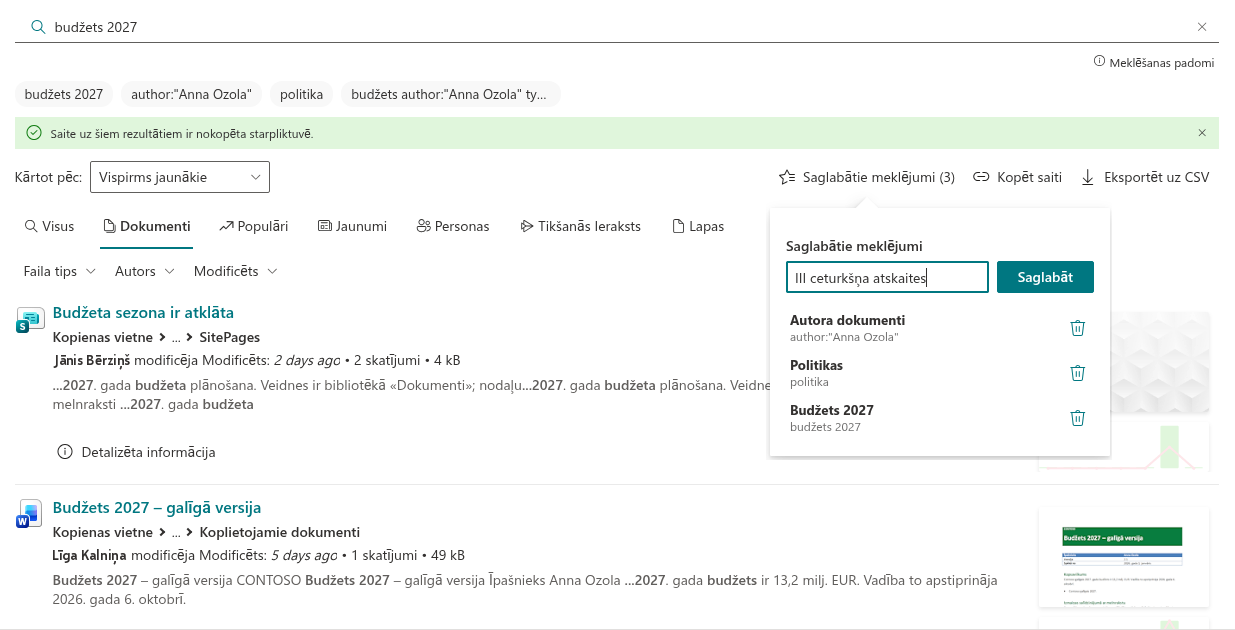The width and height of the screenshot is (1235, 630).
Task: Click Eksportēt uz CSV
Action: tap(1145, 177)
